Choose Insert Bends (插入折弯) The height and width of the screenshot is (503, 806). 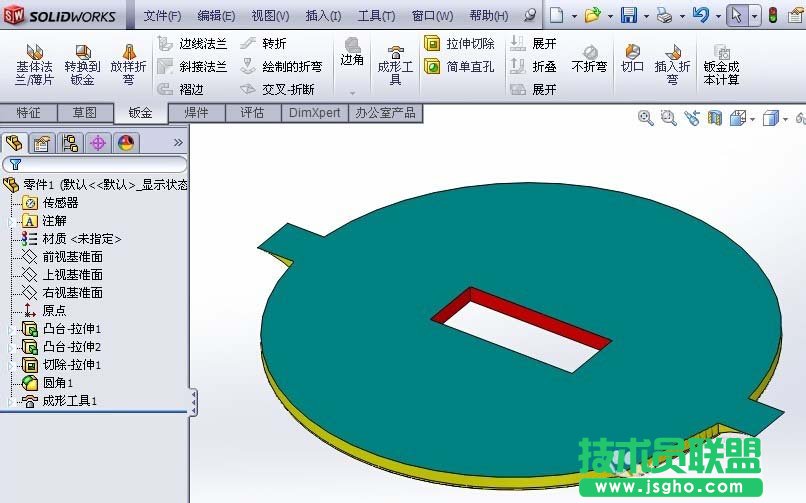tap(672, 65)
